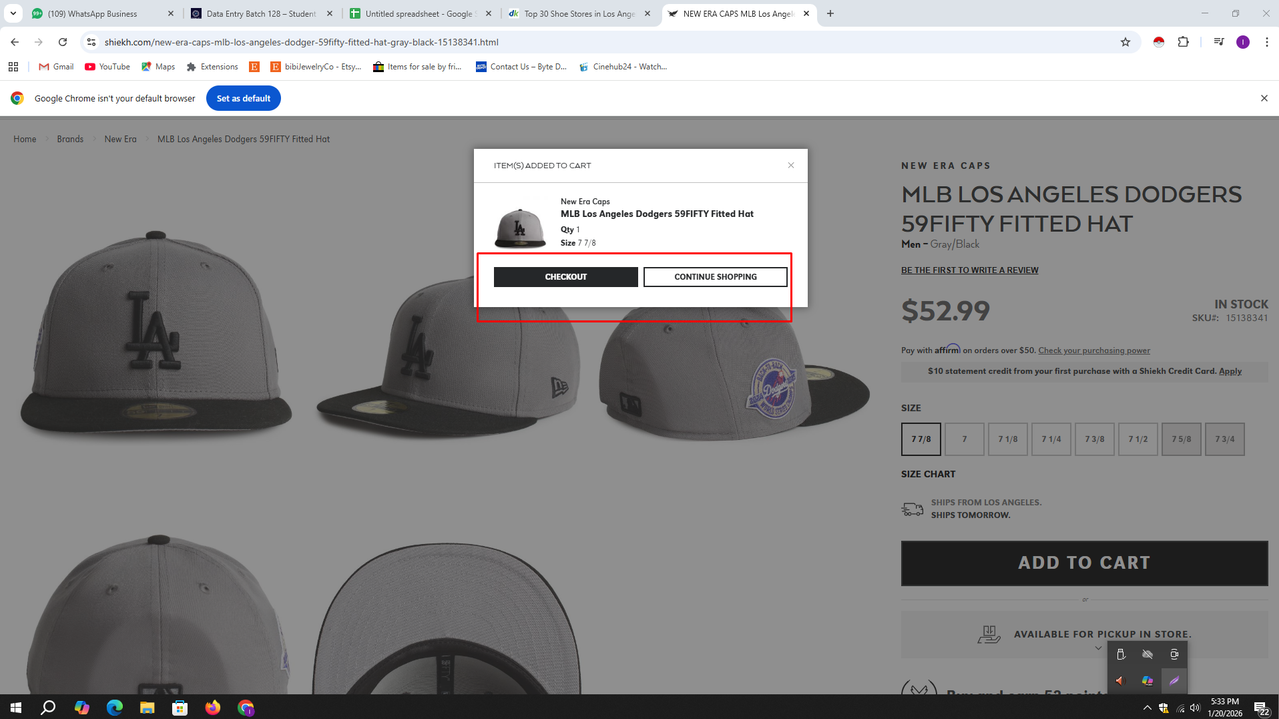Click the Continue Shopping button
This screenshot has width=1279, height=719.
(x=715, y=277)
